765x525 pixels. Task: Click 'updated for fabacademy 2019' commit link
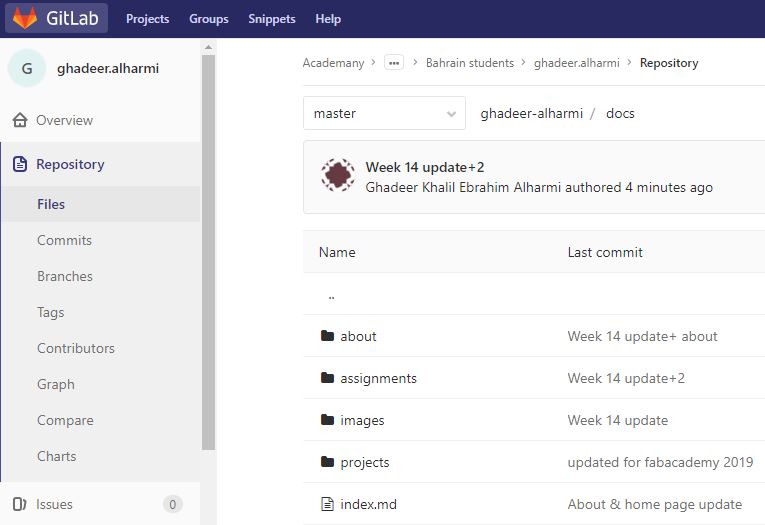(661, 462)
